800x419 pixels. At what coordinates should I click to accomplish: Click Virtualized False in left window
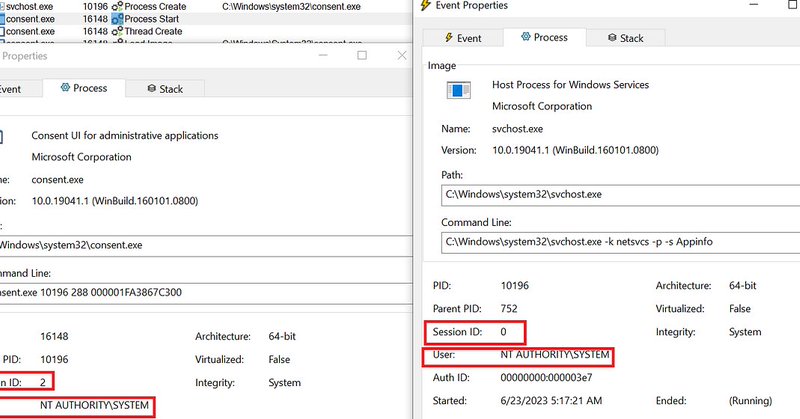(x=279, y=359)
